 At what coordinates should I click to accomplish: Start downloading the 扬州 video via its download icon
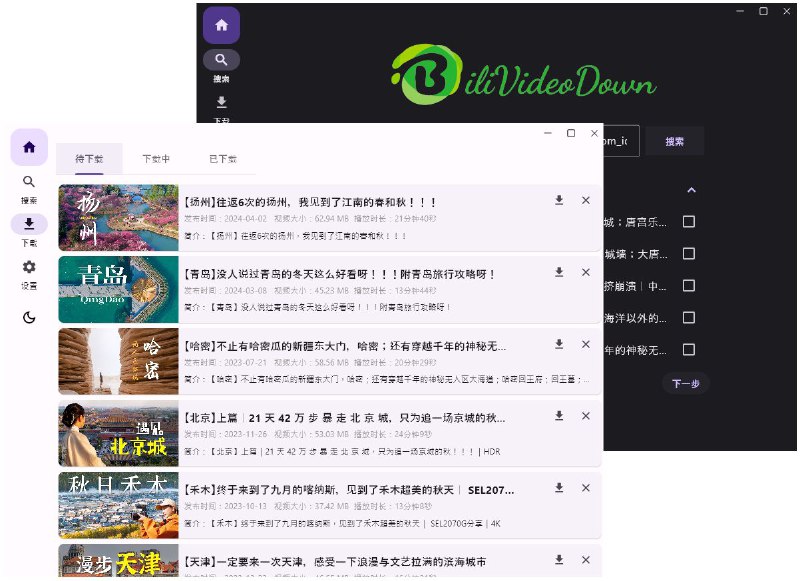(558, 200)
